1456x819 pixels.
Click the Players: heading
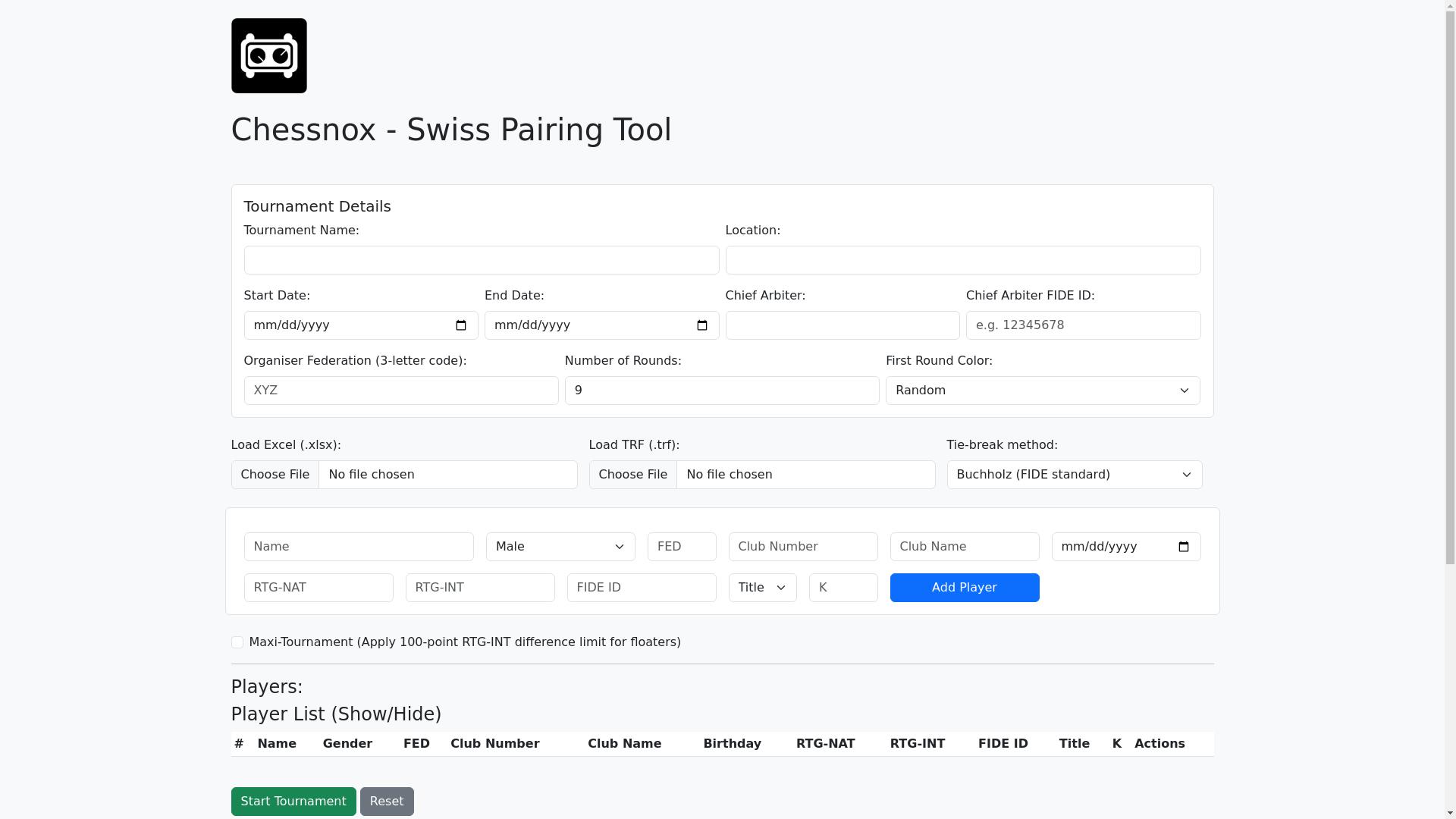pos(267,687)
